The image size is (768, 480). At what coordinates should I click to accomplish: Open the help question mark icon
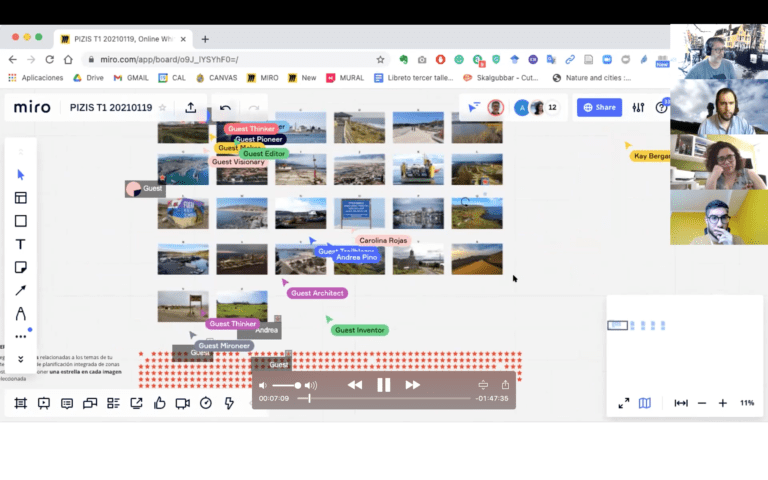click(x=661, y=107)
